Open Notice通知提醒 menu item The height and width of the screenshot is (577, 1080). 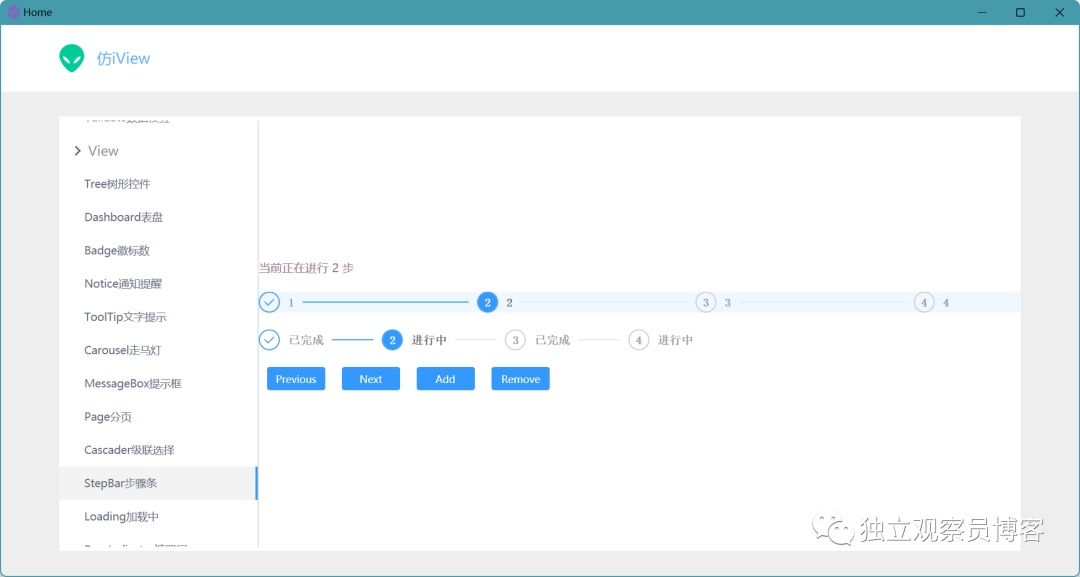tap(158, 284)
